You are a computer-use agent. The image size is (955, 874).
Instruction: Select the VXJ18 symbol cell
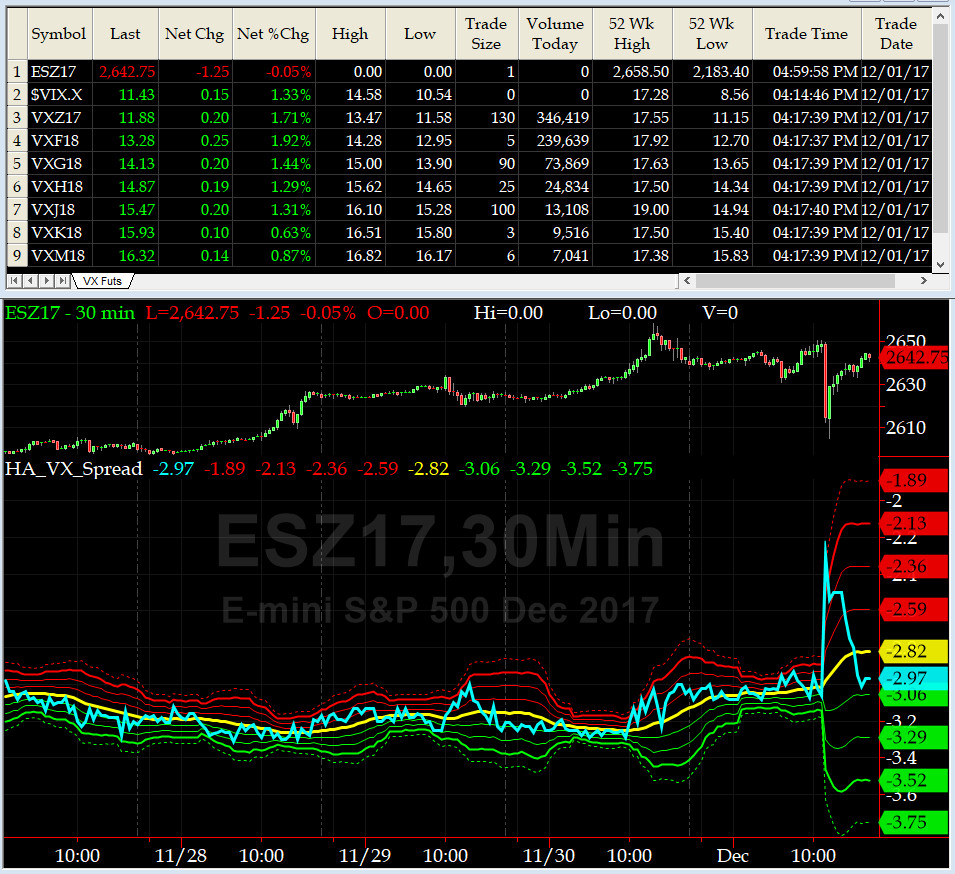[x=60, y=210]
